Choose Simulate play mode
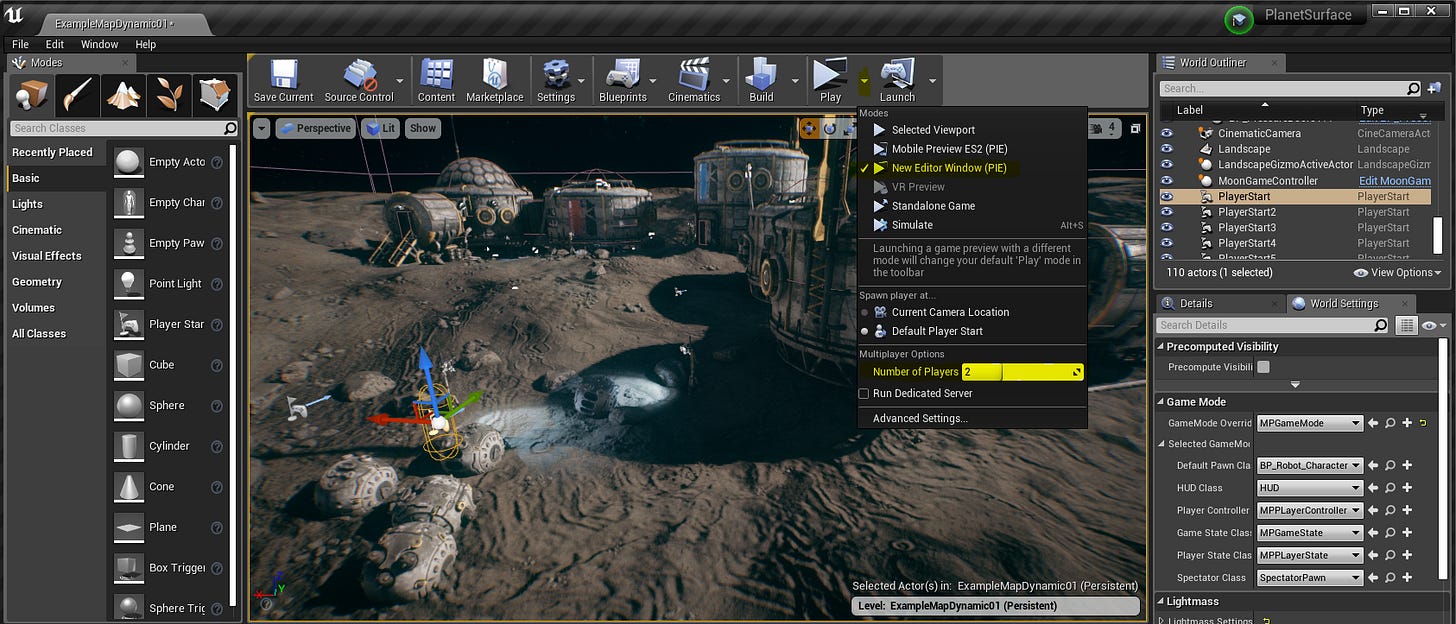 [912, 225]
